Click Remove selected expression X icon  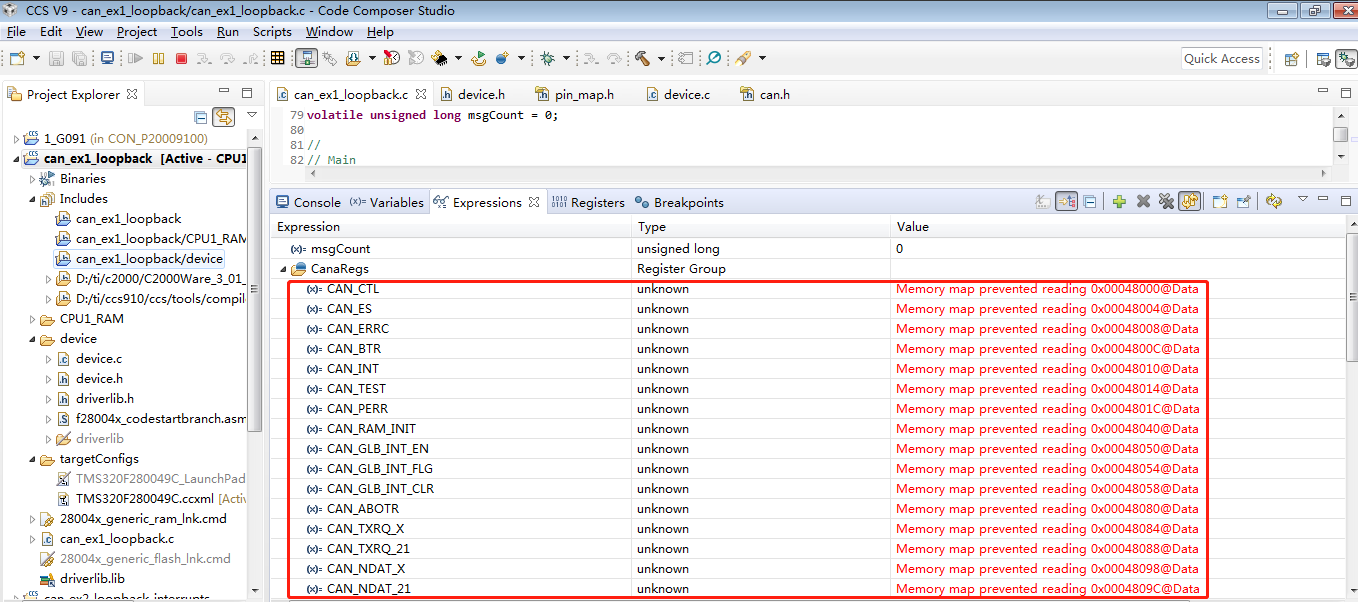[1143, 201]
